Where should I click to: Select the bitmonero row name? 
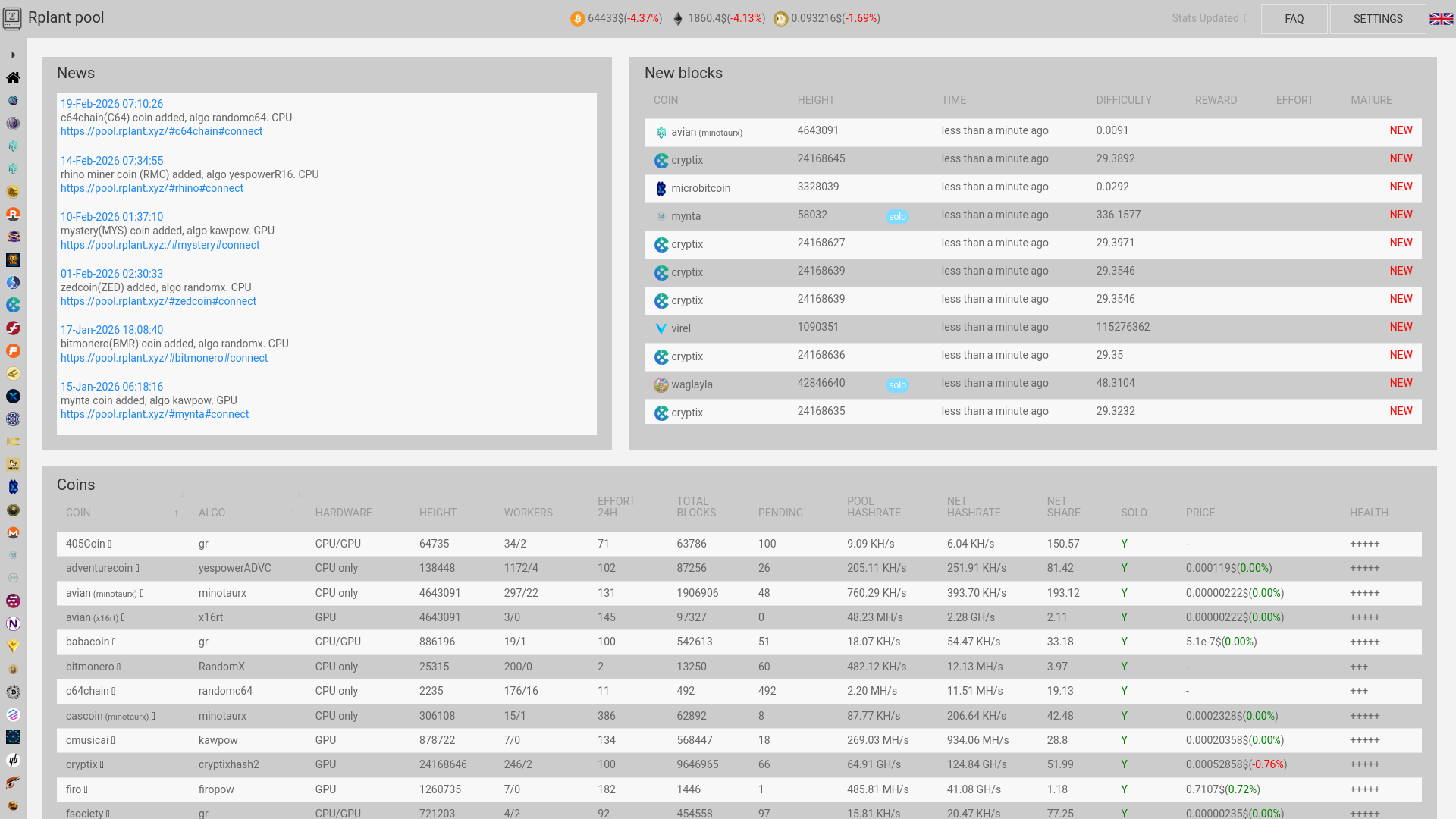click(x=90, y=667)
